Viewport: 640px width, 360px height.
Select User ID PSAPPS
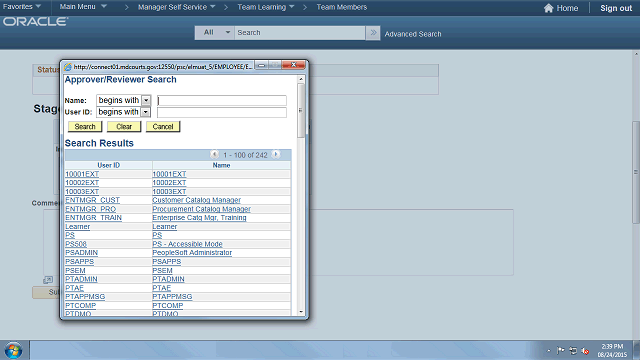pyautogui.click(x=80, y=262)
